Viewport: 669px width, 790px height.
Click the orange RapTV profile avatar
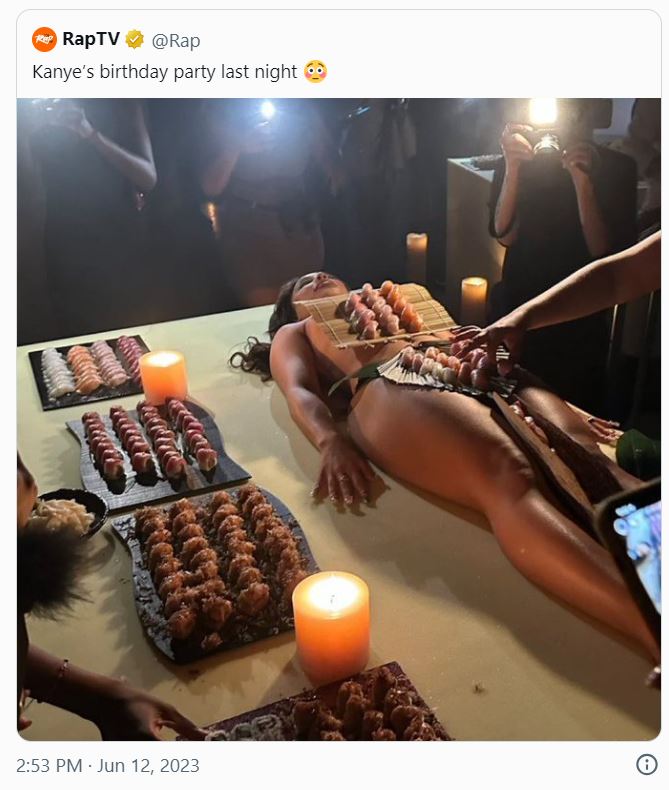[44, 40]
